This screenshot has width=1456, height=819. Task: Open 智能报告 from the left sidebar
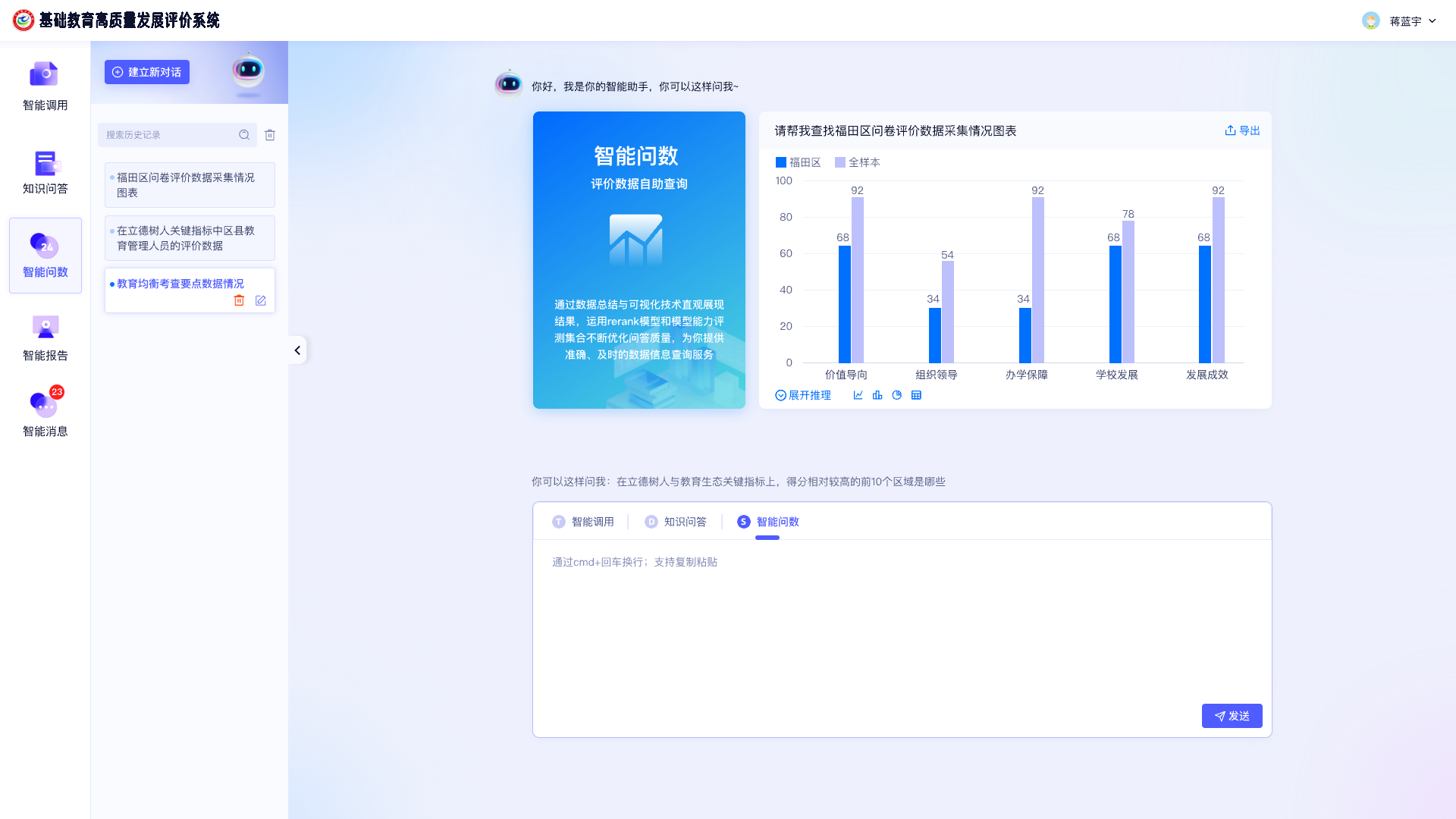click(x=45, y=336)
